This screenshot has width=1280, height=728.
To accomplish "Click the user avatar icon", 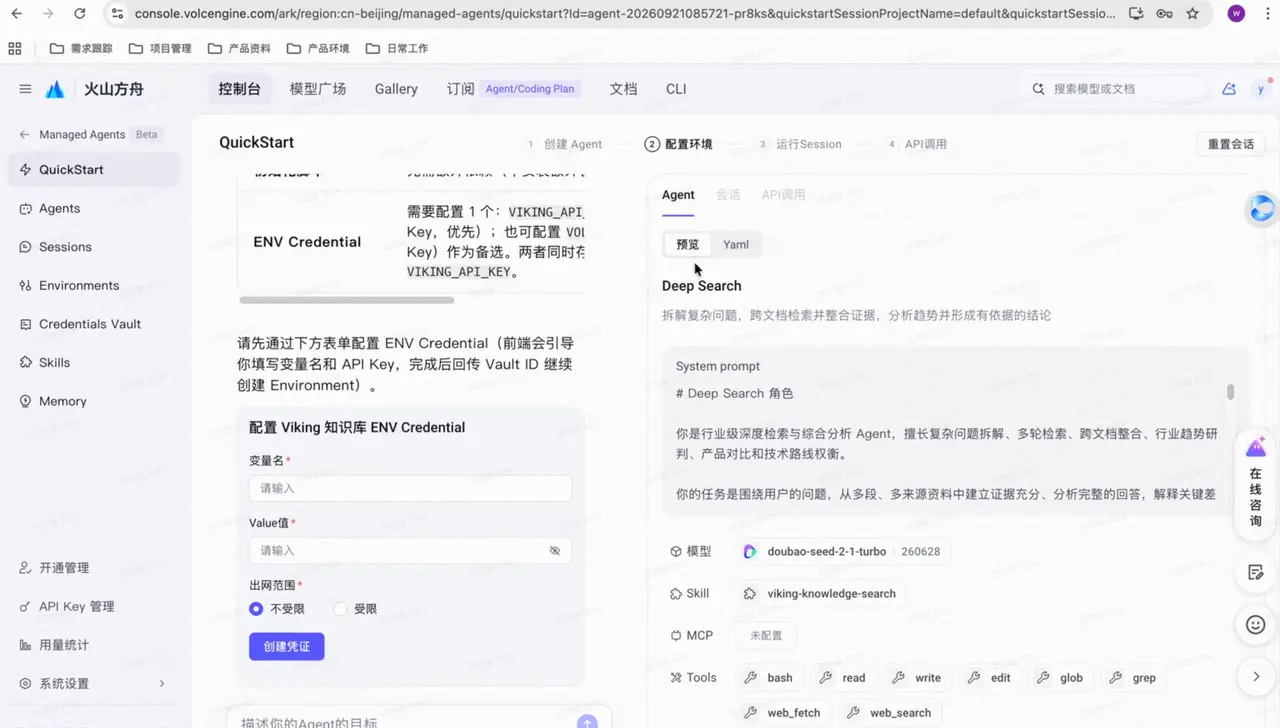I will point(1261,89).
